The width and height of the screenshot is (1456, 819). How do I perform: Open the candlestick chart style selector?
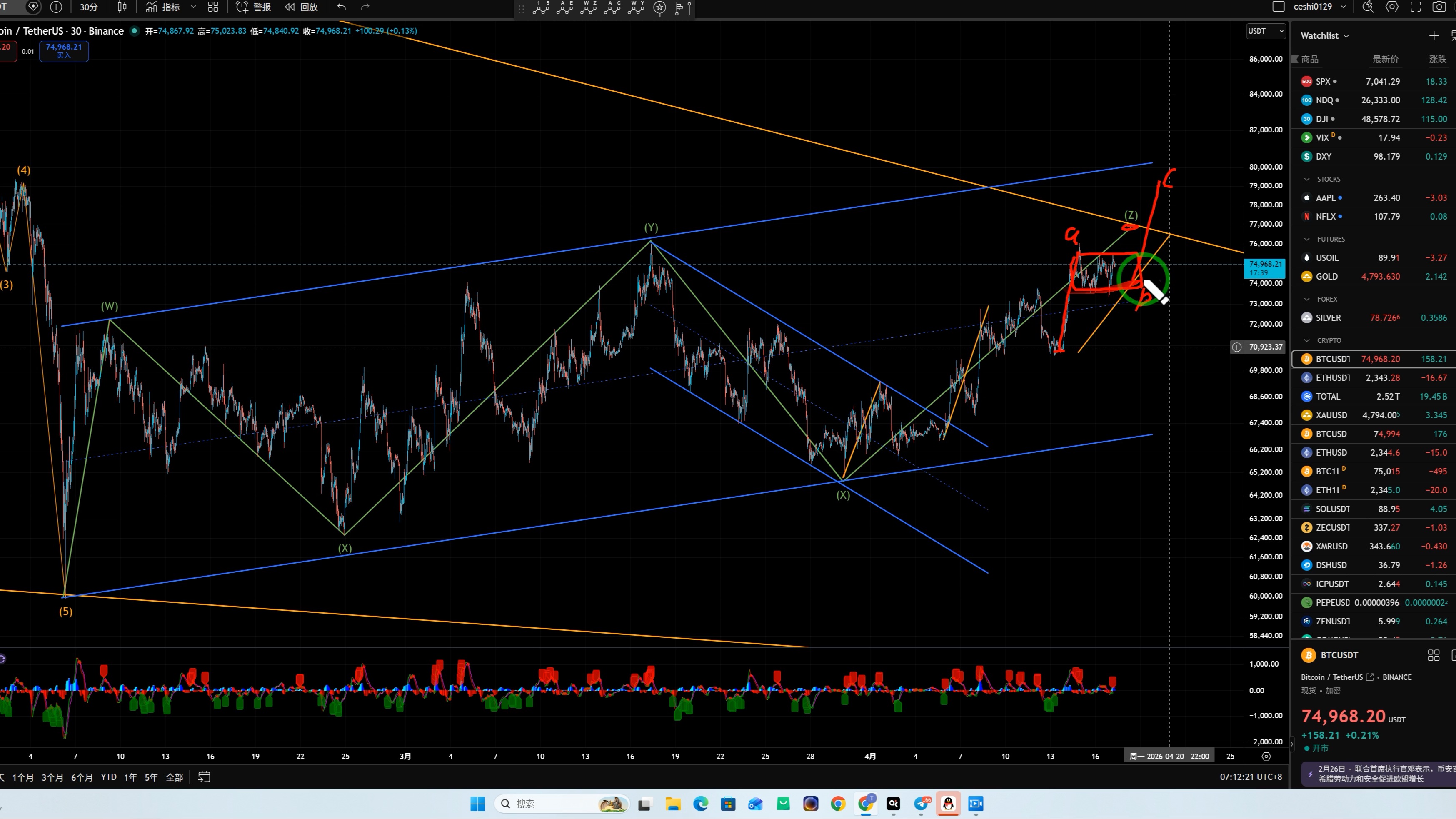122,7
